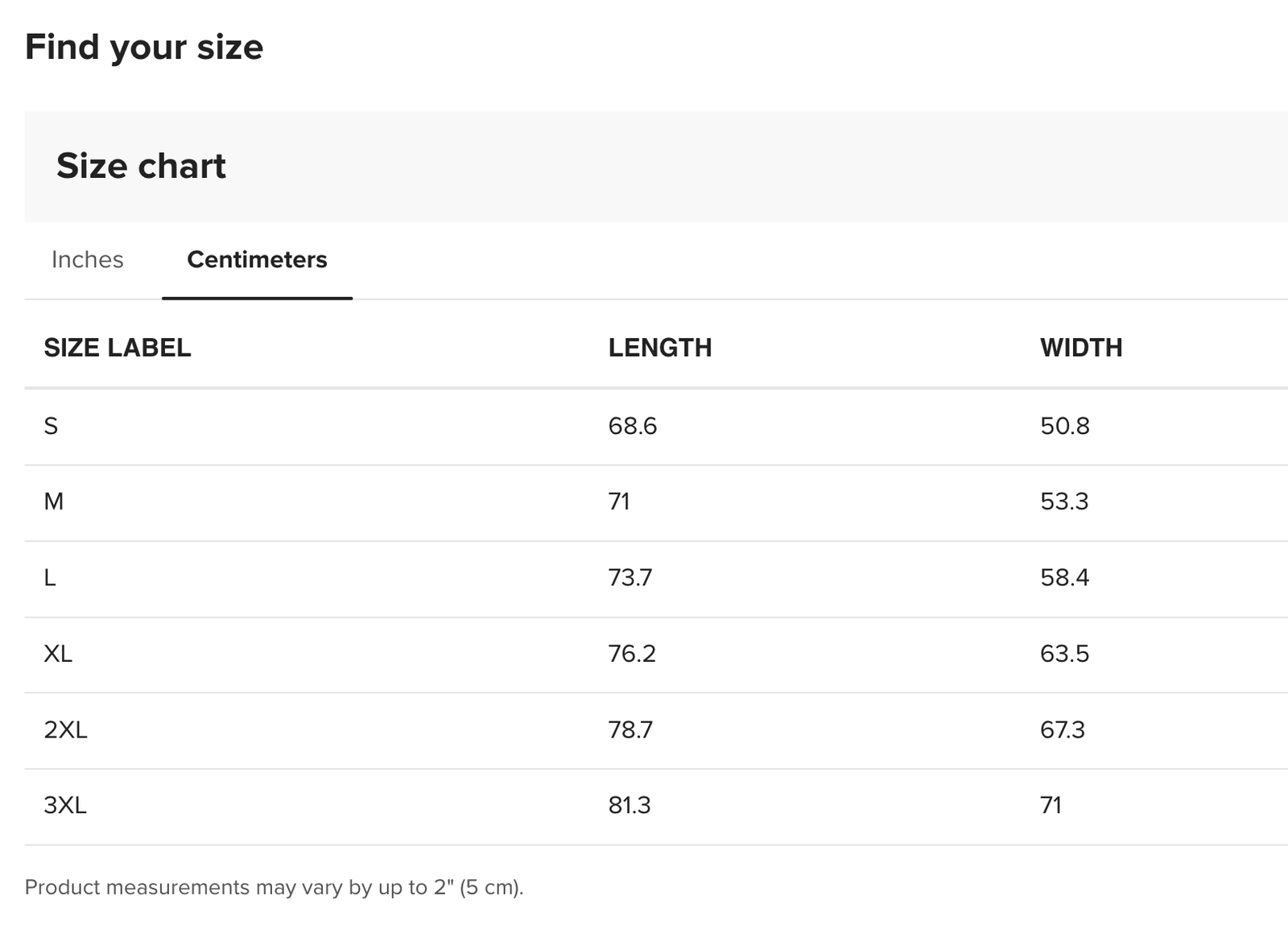1288x938 pixels.
Task: Click the WIDTH column header
Action: [1080, 348]
